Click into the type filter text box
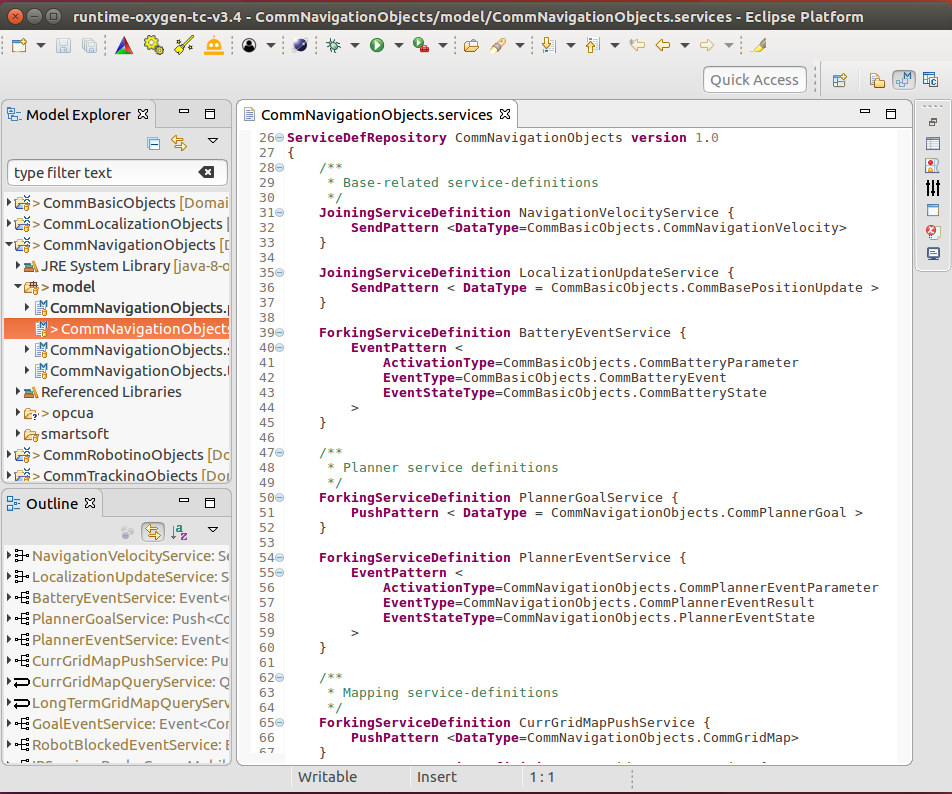This screenshot has height=794, width=952. (x=100, y=173)
